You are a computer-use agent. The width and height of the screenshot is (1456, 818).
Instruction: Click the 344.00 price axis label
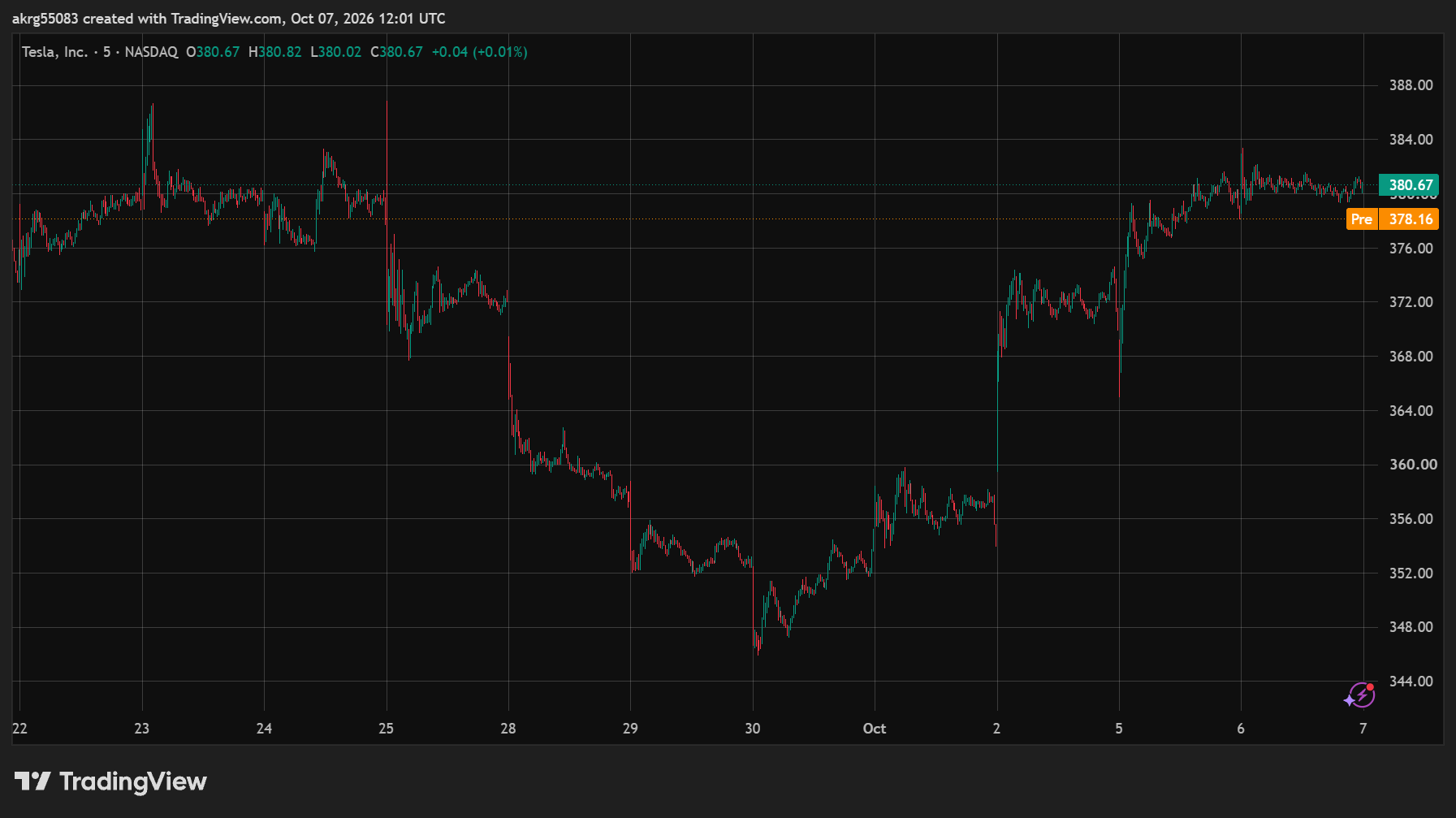1411,682
